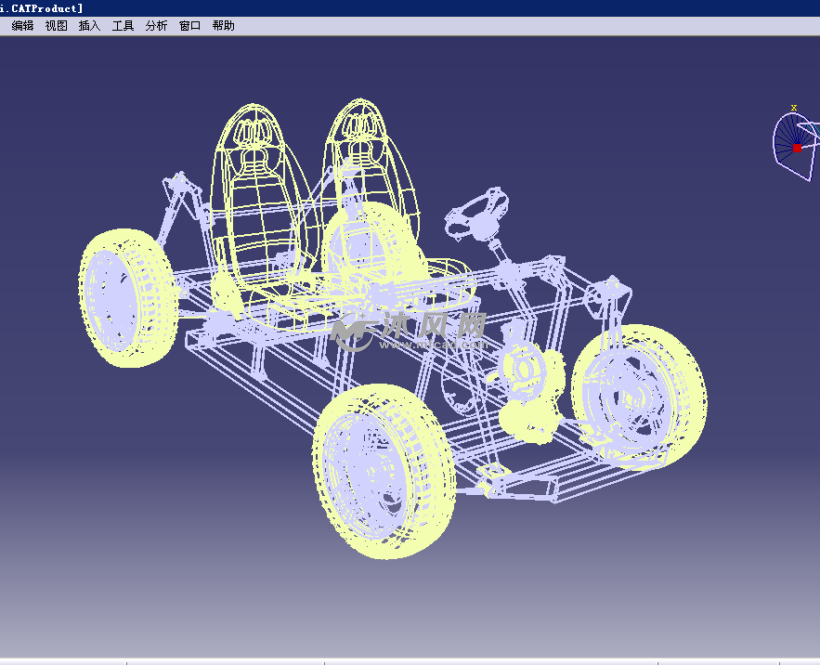Image resolution: width=820 pixels, height=665 pixels.
Task: Open the 窗口 (Window) menu
Action: pos(190,26)
